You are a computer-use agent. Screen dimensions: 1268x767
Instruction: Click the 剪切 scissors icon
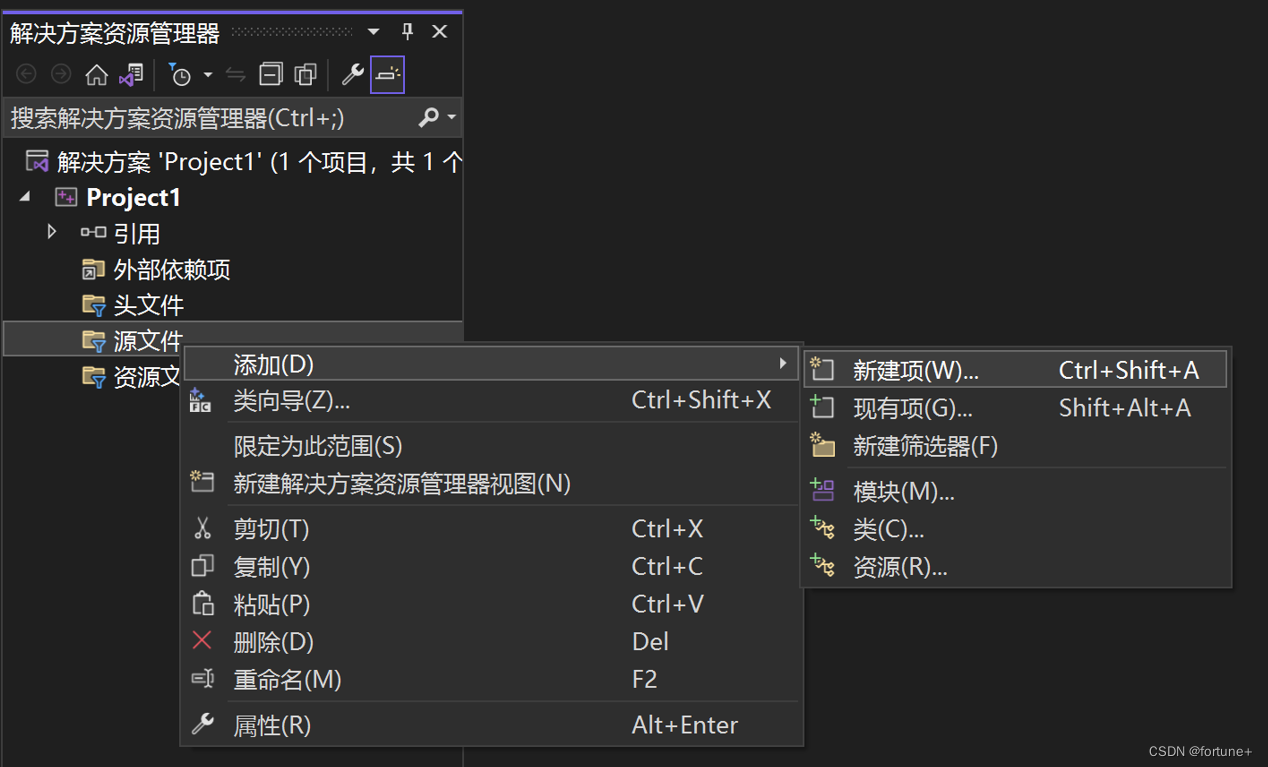pos(203,529)
